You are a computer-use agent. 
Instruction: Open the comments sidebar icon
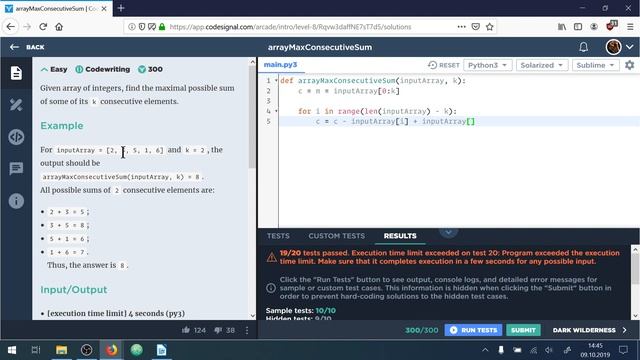(x=16, y=169)
